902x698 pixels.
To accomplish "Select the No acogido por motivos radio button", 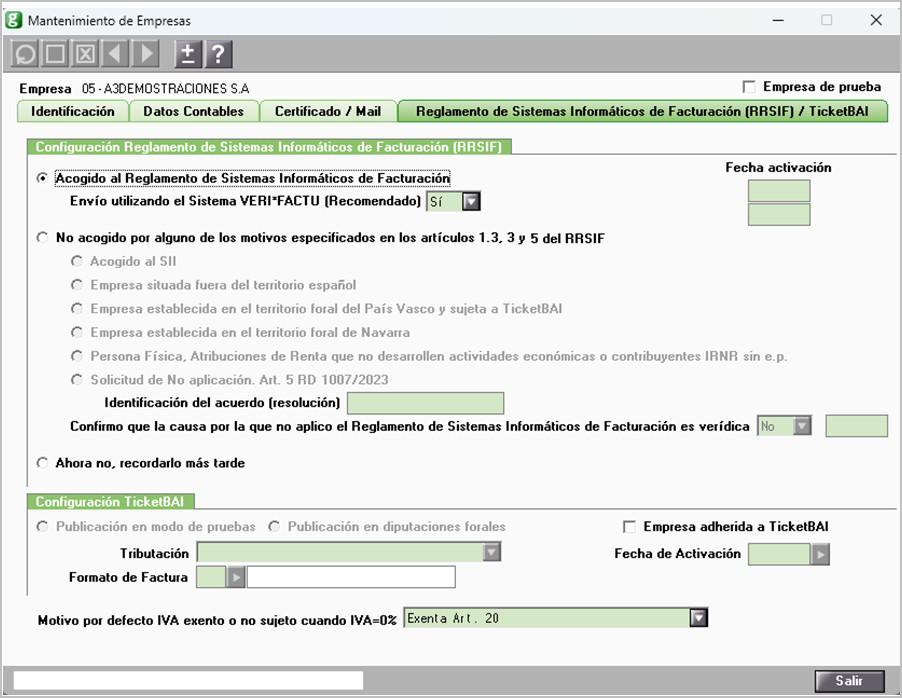I will pos(42,238).
